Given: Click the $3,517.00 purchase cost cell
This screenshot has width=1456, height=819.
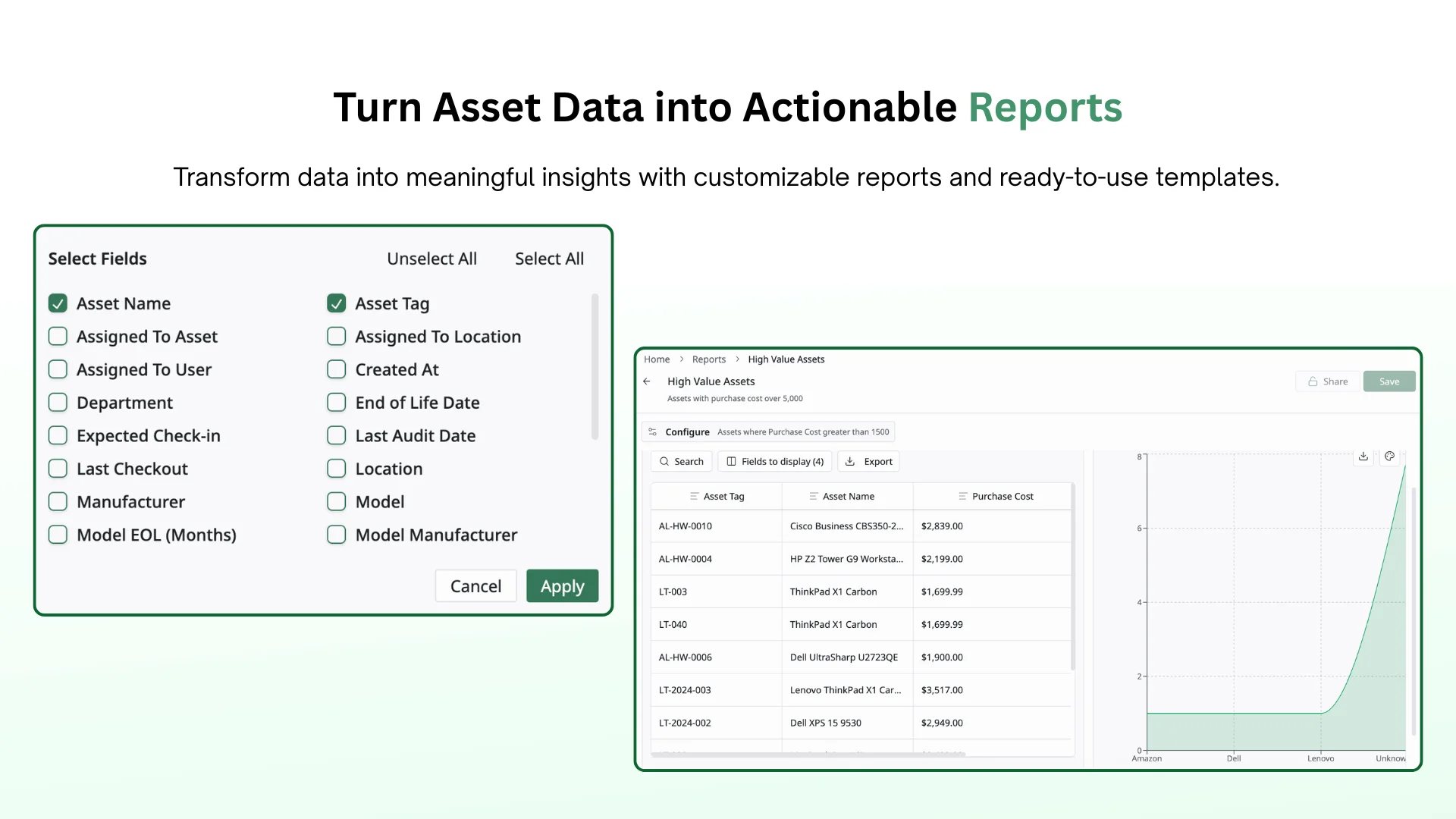Looking at the screenshot, I should [991, 690].
